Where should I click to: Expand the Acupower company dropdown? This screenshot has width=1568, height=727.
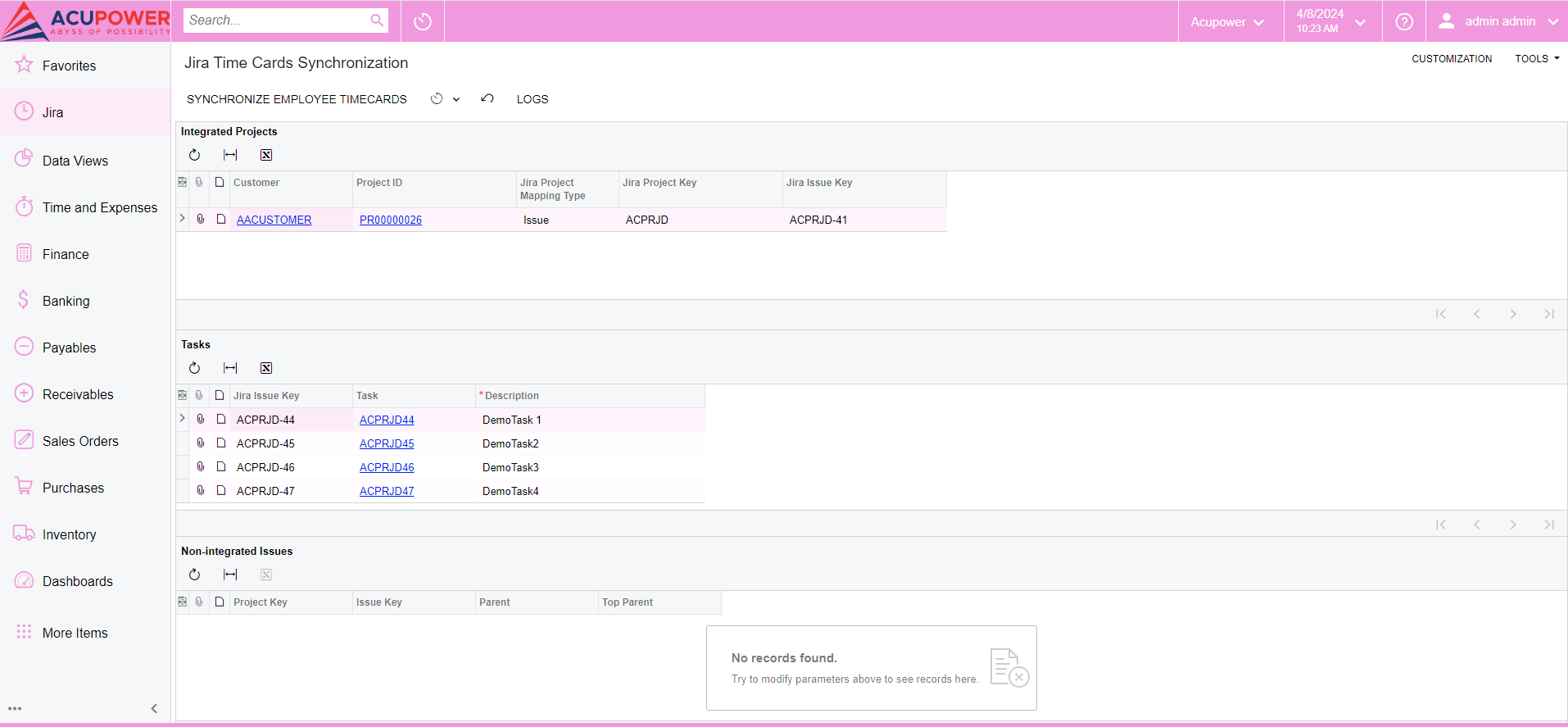pyautogui.click(x=1226, y=21)
